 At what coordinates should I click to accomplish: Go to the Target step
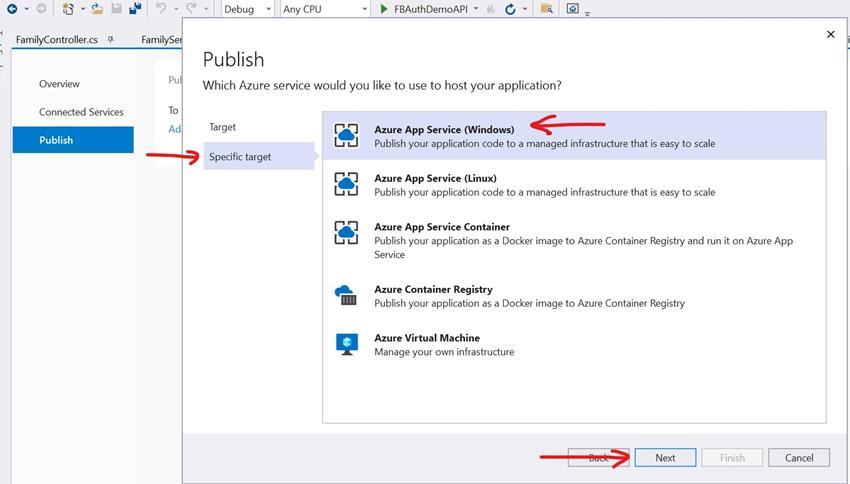coord(222,127)
